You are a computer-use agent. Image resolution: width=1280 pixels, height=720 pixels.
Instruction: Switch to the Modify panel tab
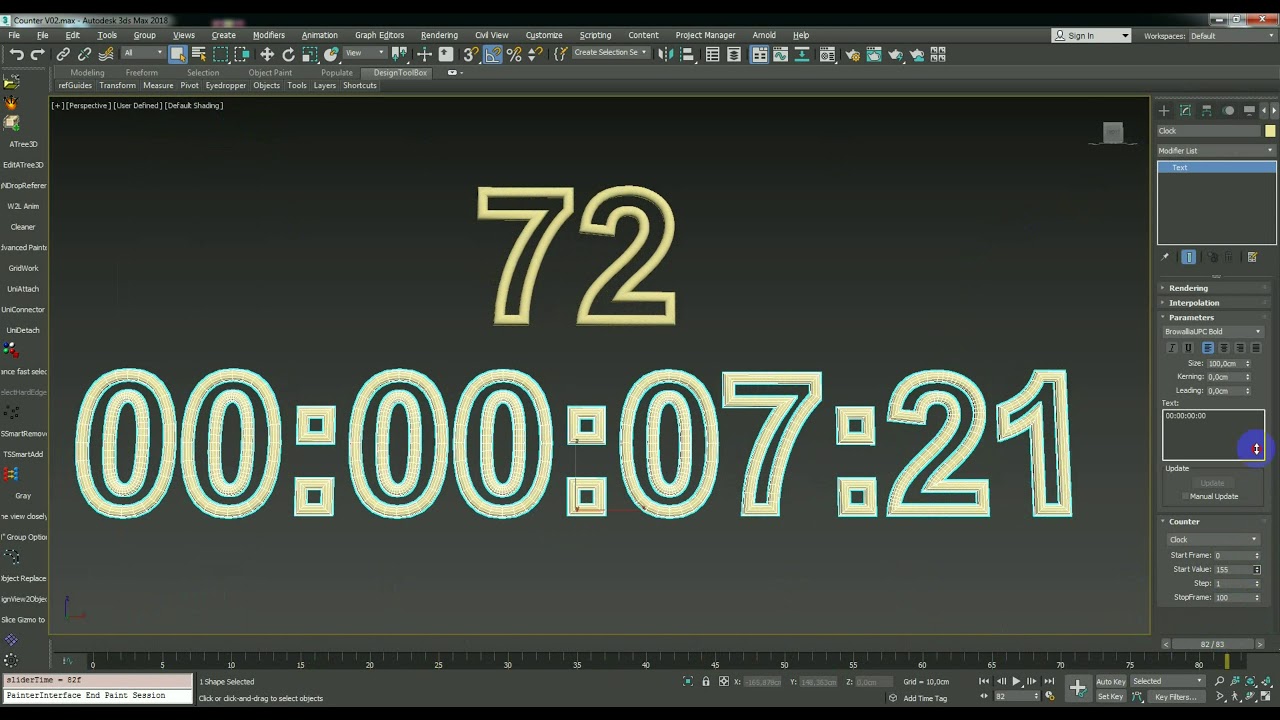[1185, 110]
